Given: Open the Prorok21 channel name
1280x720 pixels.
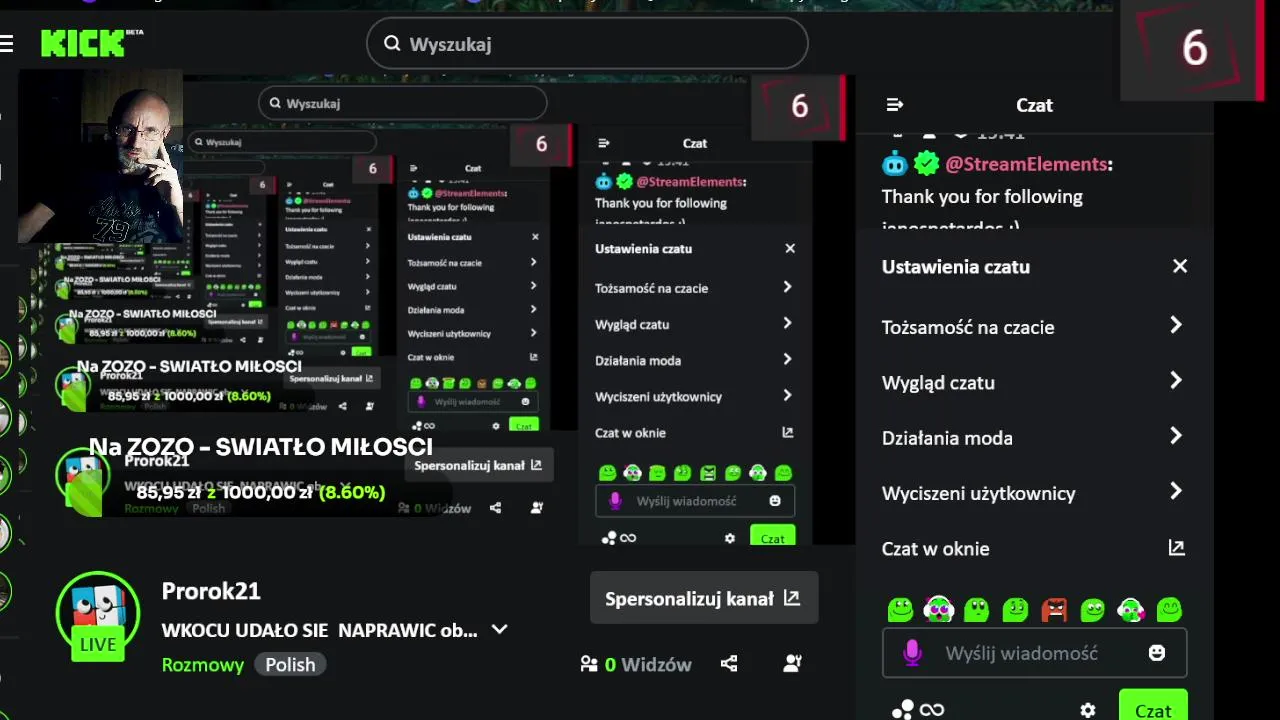Looking at the screenshot, I should [211, 591].
